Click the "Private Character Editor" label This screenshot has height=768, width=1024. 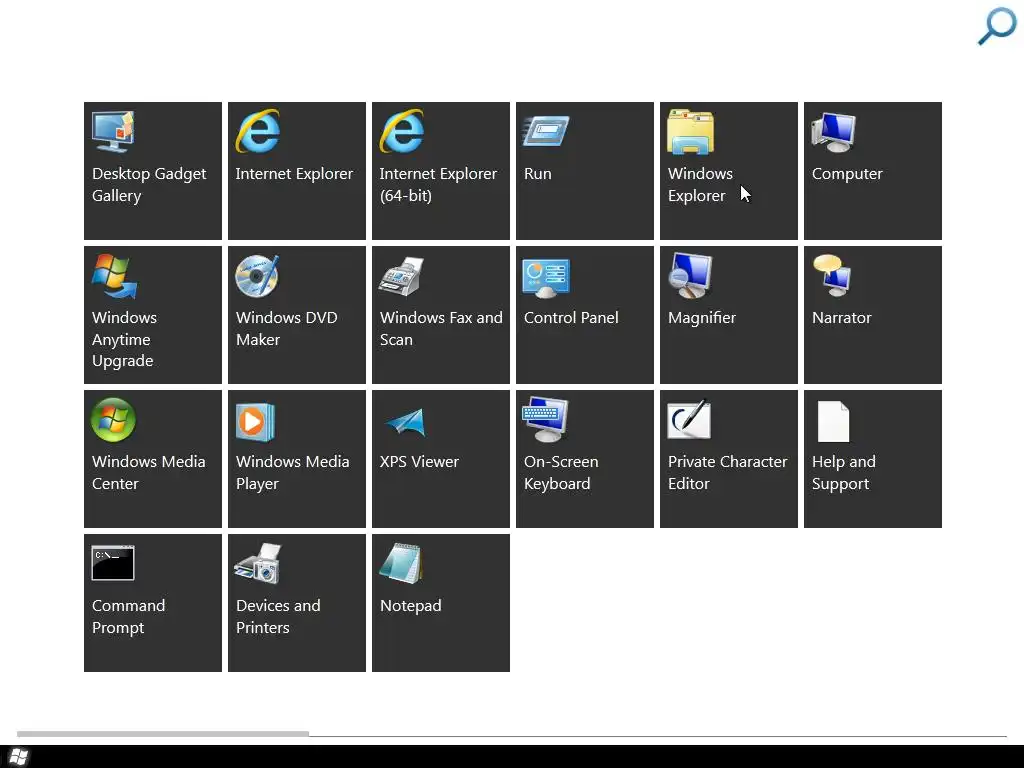(728, 473)
